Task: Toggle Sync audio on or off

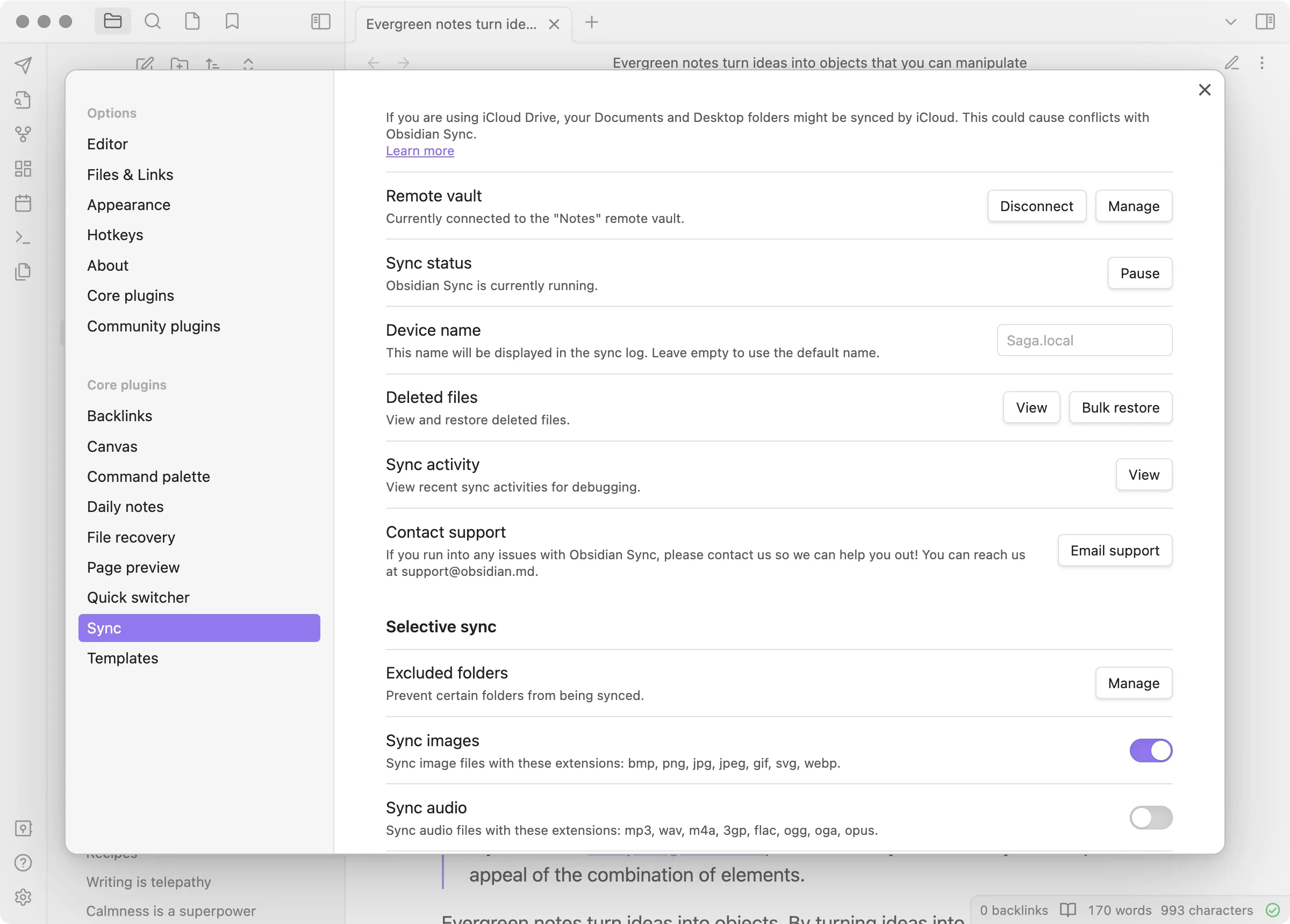Action: click(1151, 817)
